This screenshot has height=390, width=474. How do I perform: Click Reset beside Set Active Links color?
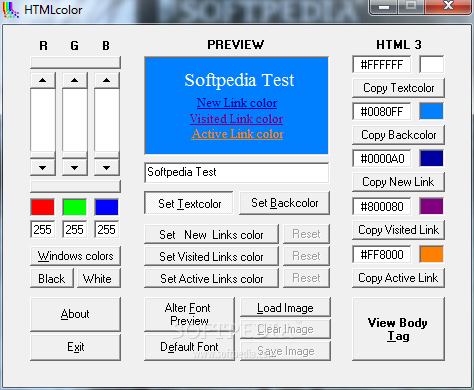(306, 278)
